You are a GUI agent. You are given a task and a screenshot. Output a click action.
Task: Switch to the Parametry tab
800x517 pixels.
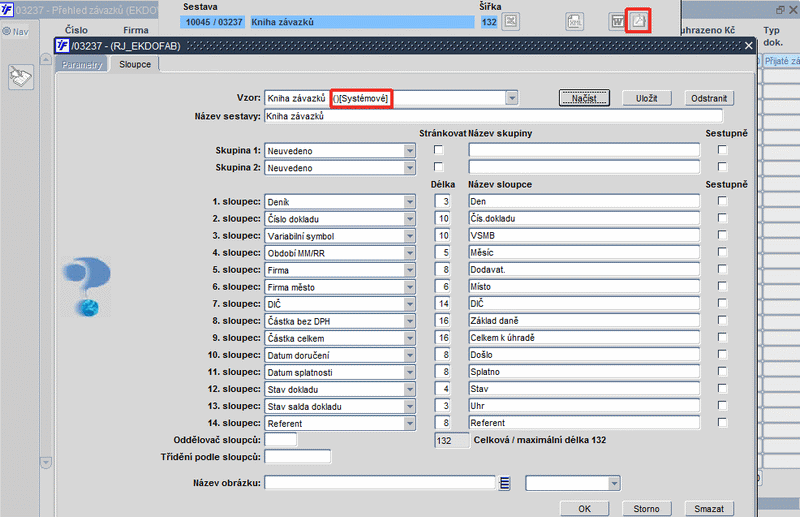coord(82,64)
